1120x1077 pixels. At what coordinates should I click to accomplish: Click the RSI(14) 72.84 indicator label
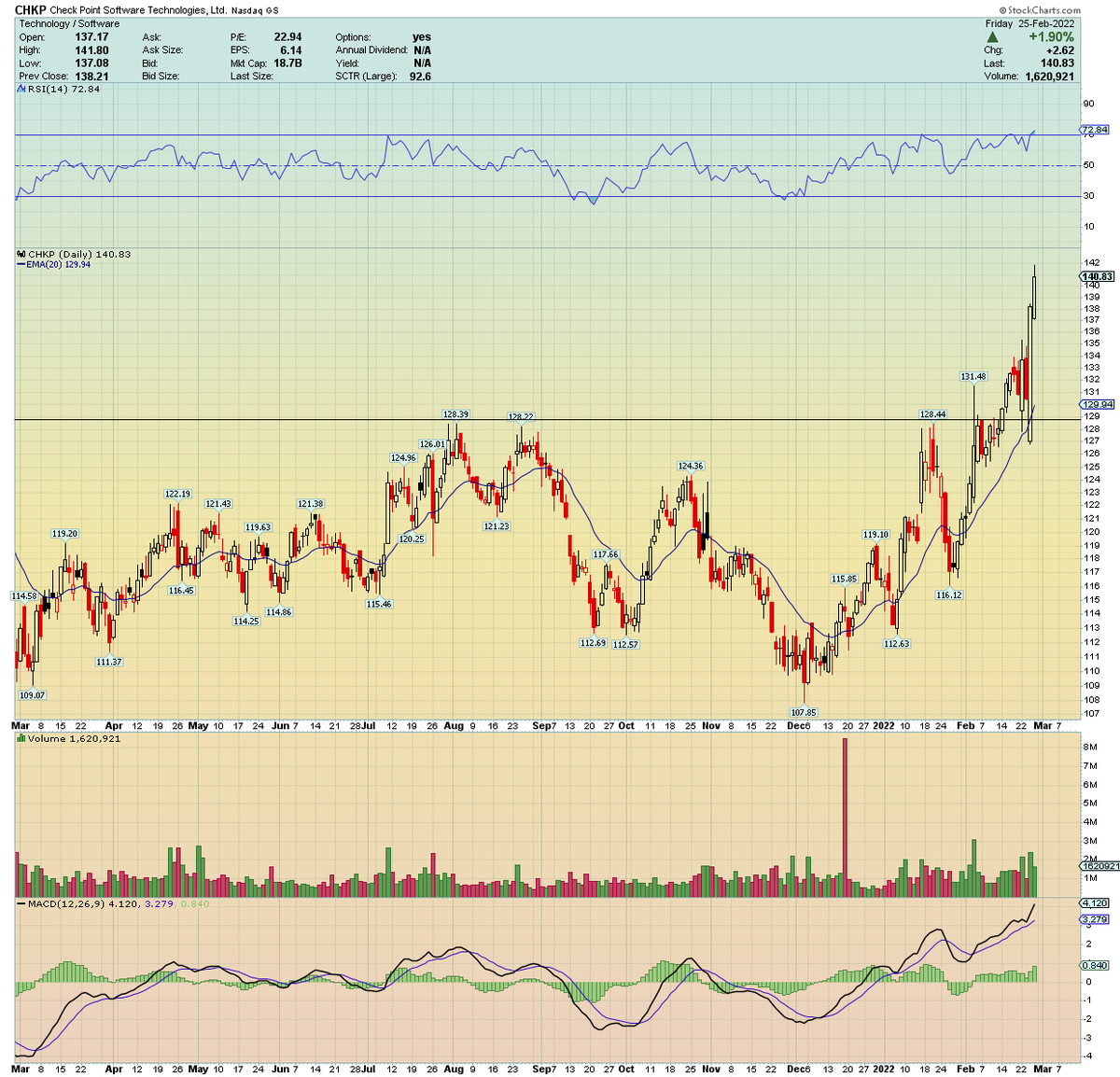[60, 90]
